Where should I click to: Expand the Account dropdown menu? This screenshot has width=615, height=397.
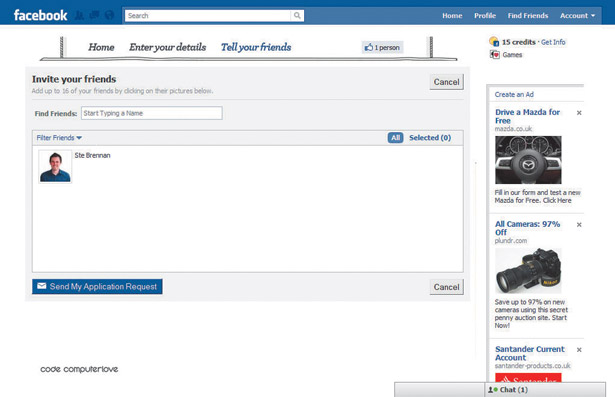577,16
